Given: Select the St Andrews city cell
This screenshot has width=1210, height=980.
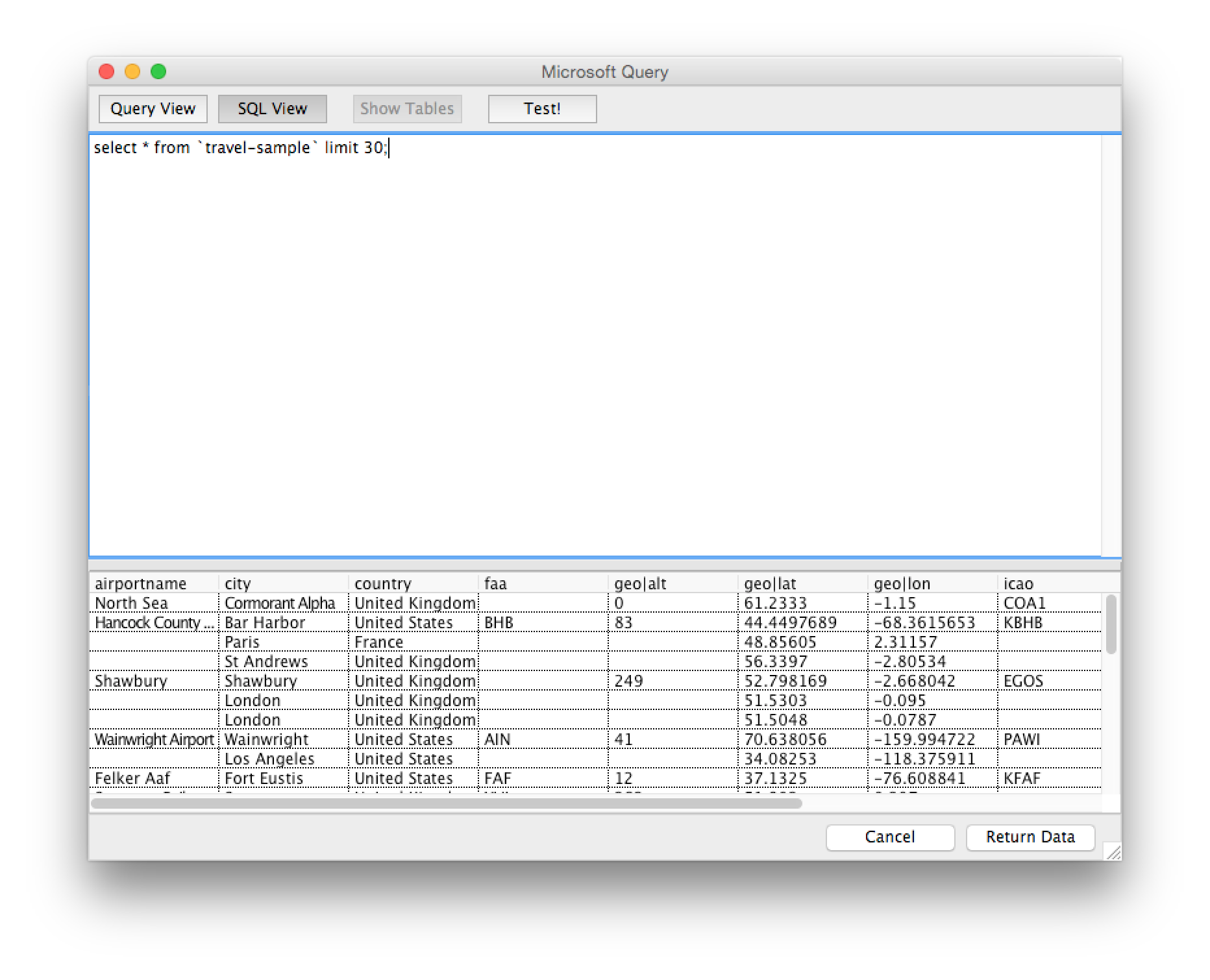Looking at the screenshot, I should tap(284, 661).
